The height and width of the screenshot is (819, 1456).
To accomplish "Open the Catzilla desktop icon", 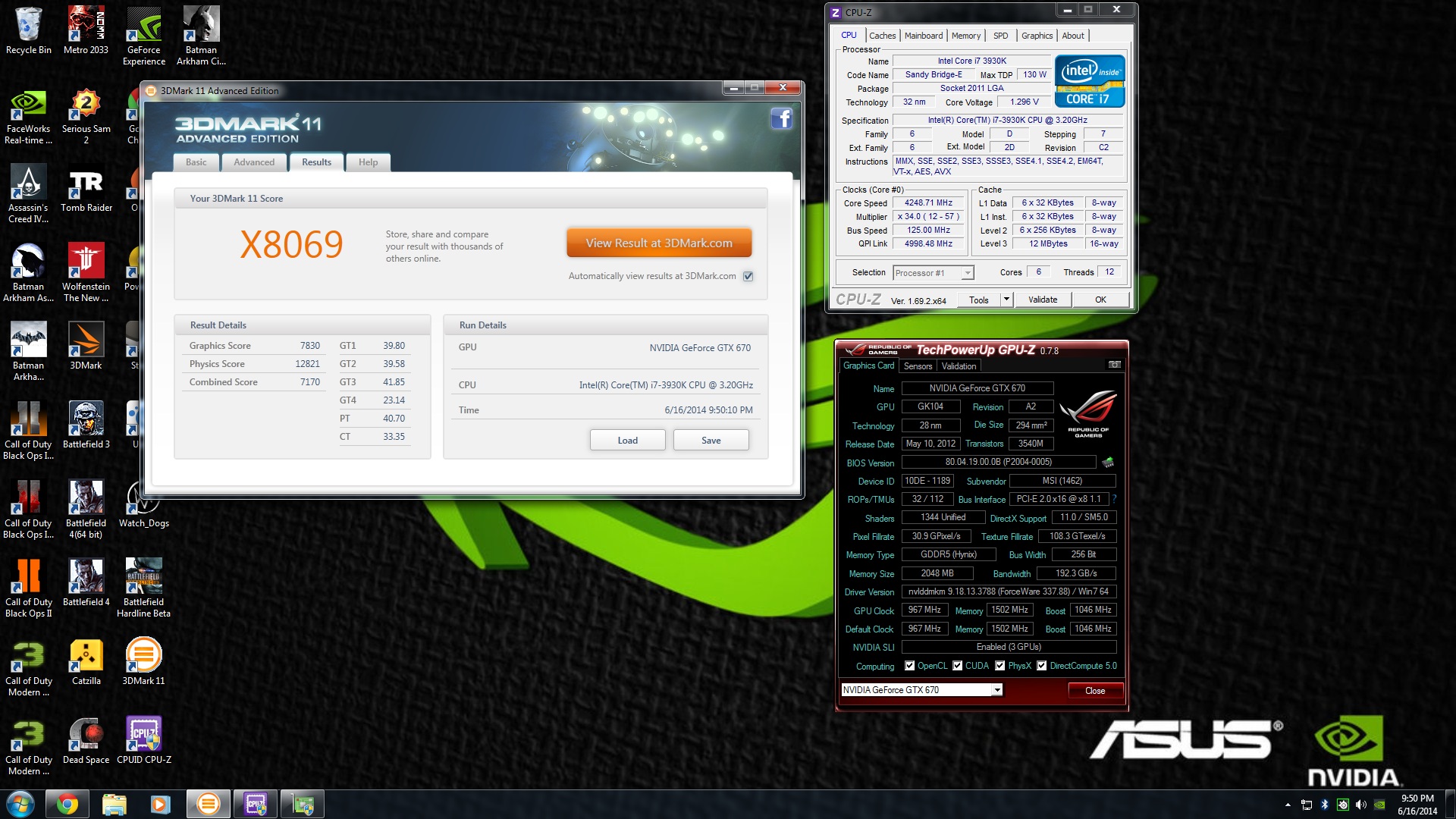I will click(86, 662).
